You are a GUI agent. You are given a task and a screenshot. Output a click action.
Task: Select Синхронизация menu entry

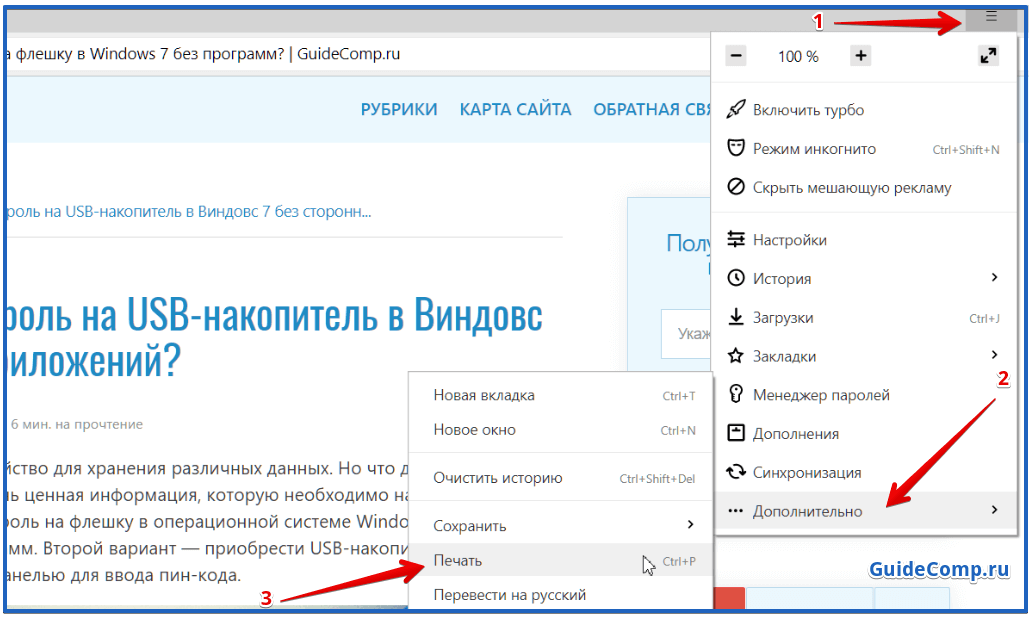pyautogui.click(x=865, y=472)
